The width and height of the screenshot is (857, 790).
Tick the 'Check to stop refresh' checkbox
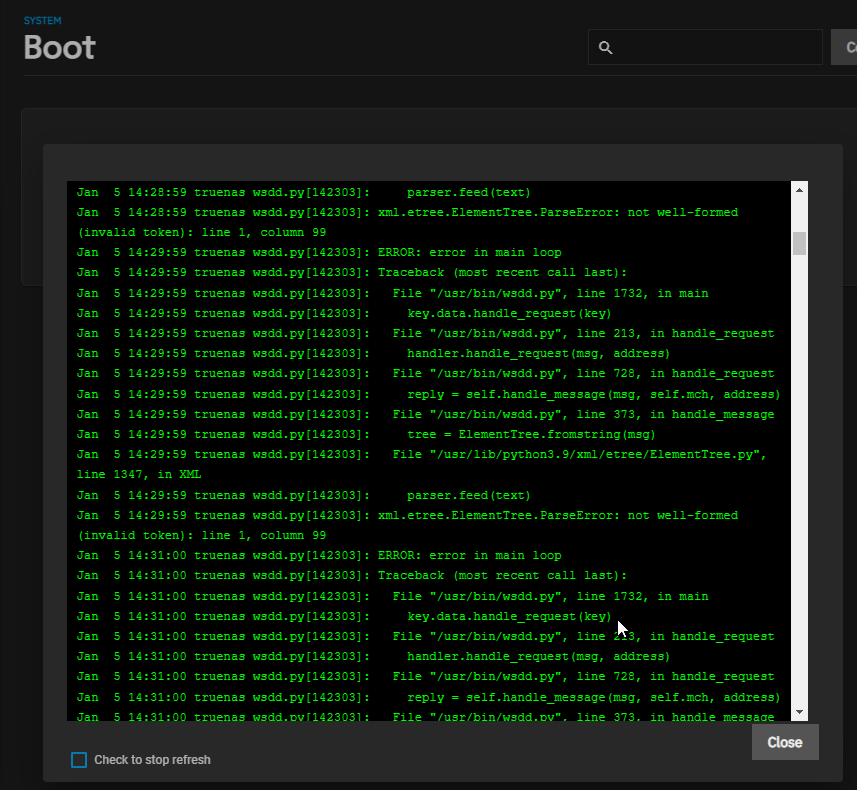pyautogui.click(x=79, y=759)
